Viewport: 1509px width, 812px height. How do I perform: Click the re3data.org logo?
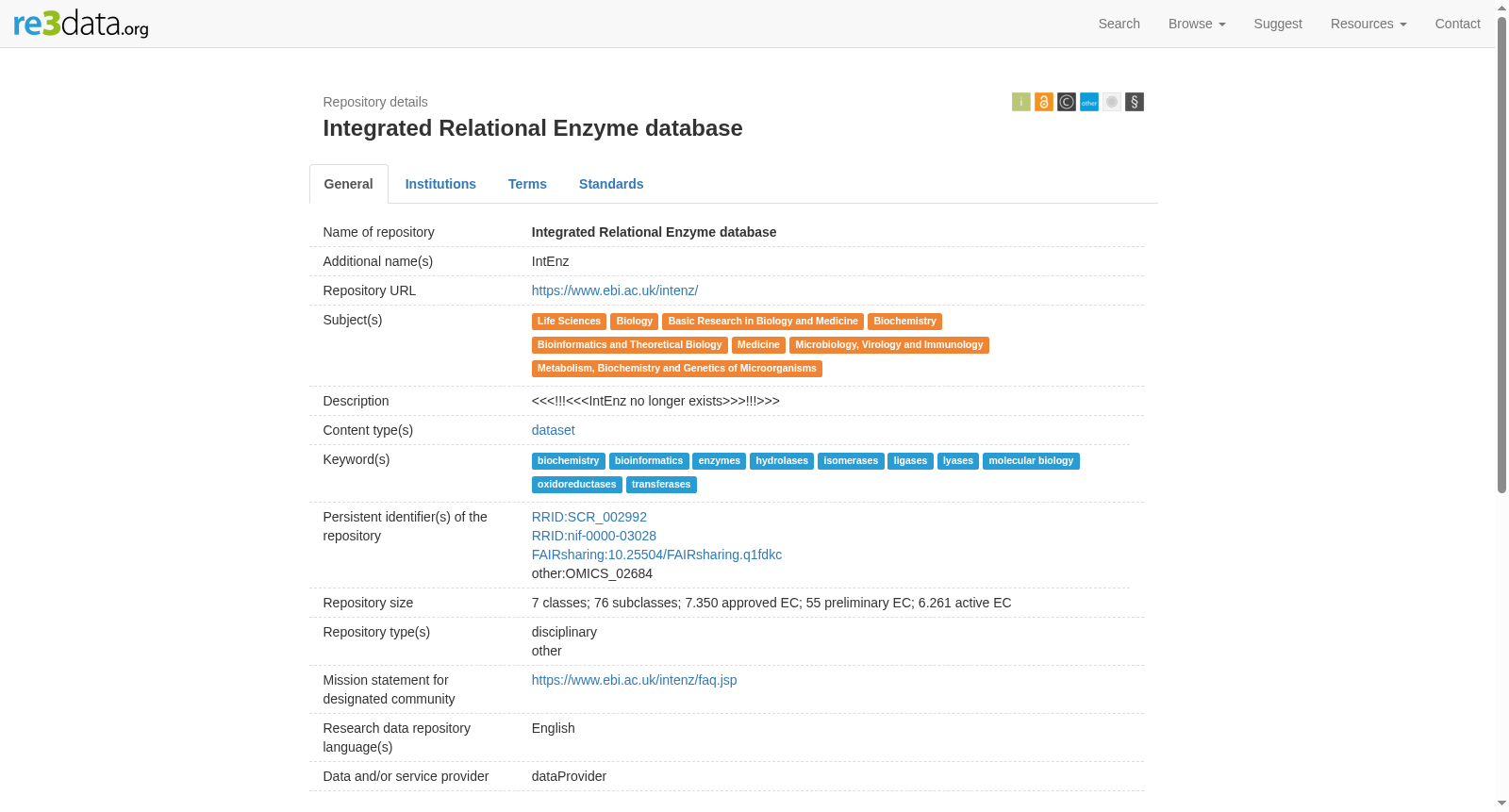click(x=81, y=23)
